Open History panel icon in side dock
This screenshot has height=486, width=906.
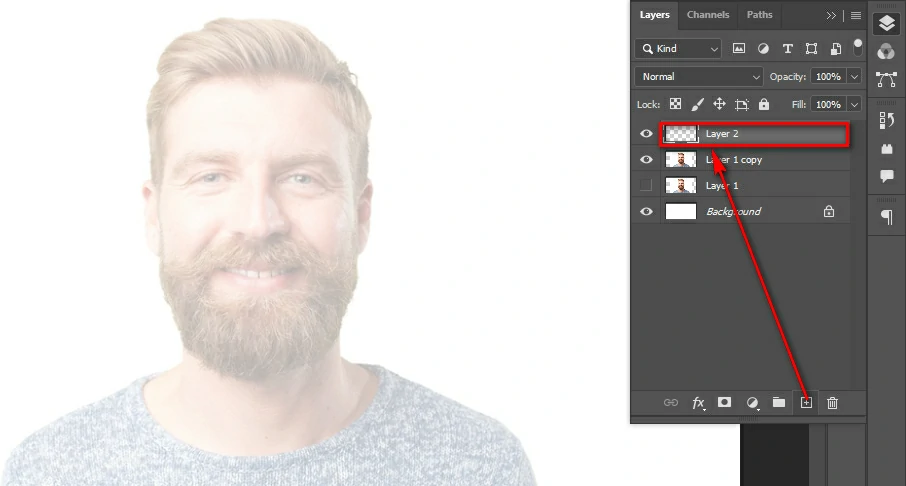point(886,121)
